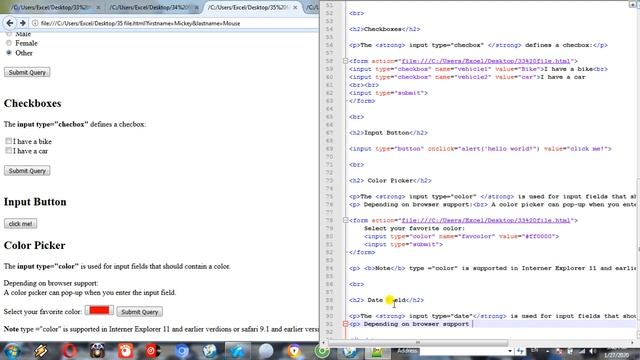This screenshot has width=640, height=360.
Task: Click Submit Query below the gender radios
Action: (27, 72)
